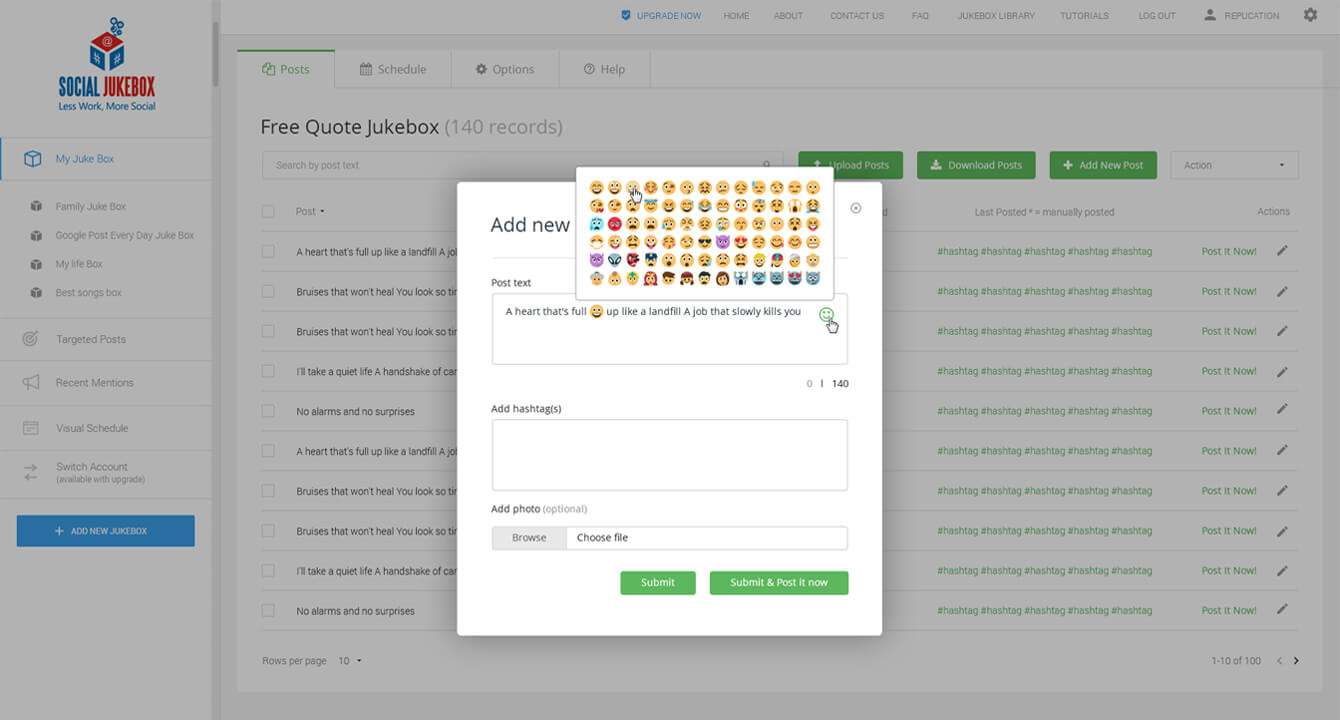This screenshot has width=1340, height=720.
Task: Click the Add New Post button
Action: 1103,165
